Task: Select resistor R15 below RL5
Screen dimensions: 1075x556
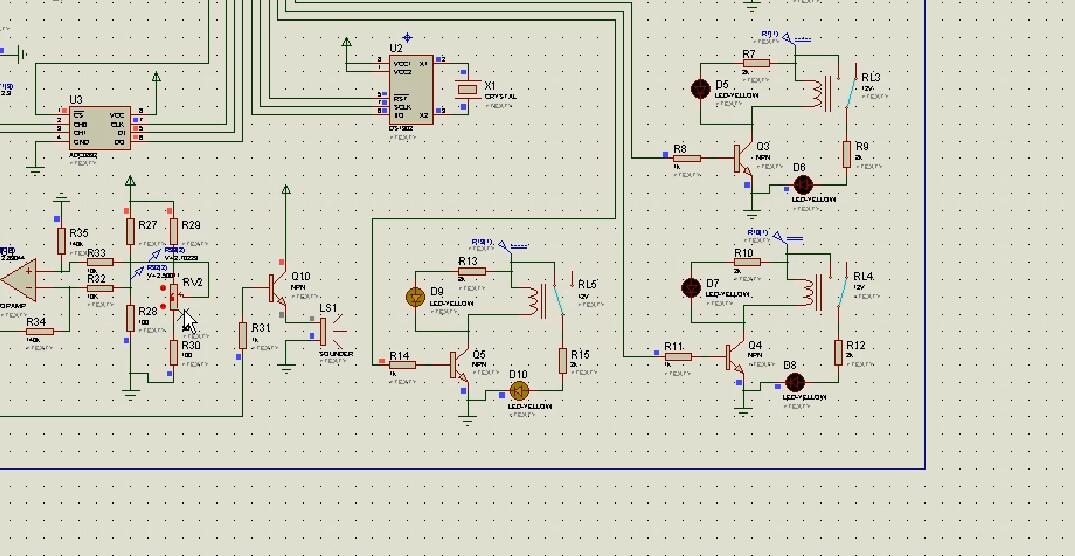Action: (563, 361)
